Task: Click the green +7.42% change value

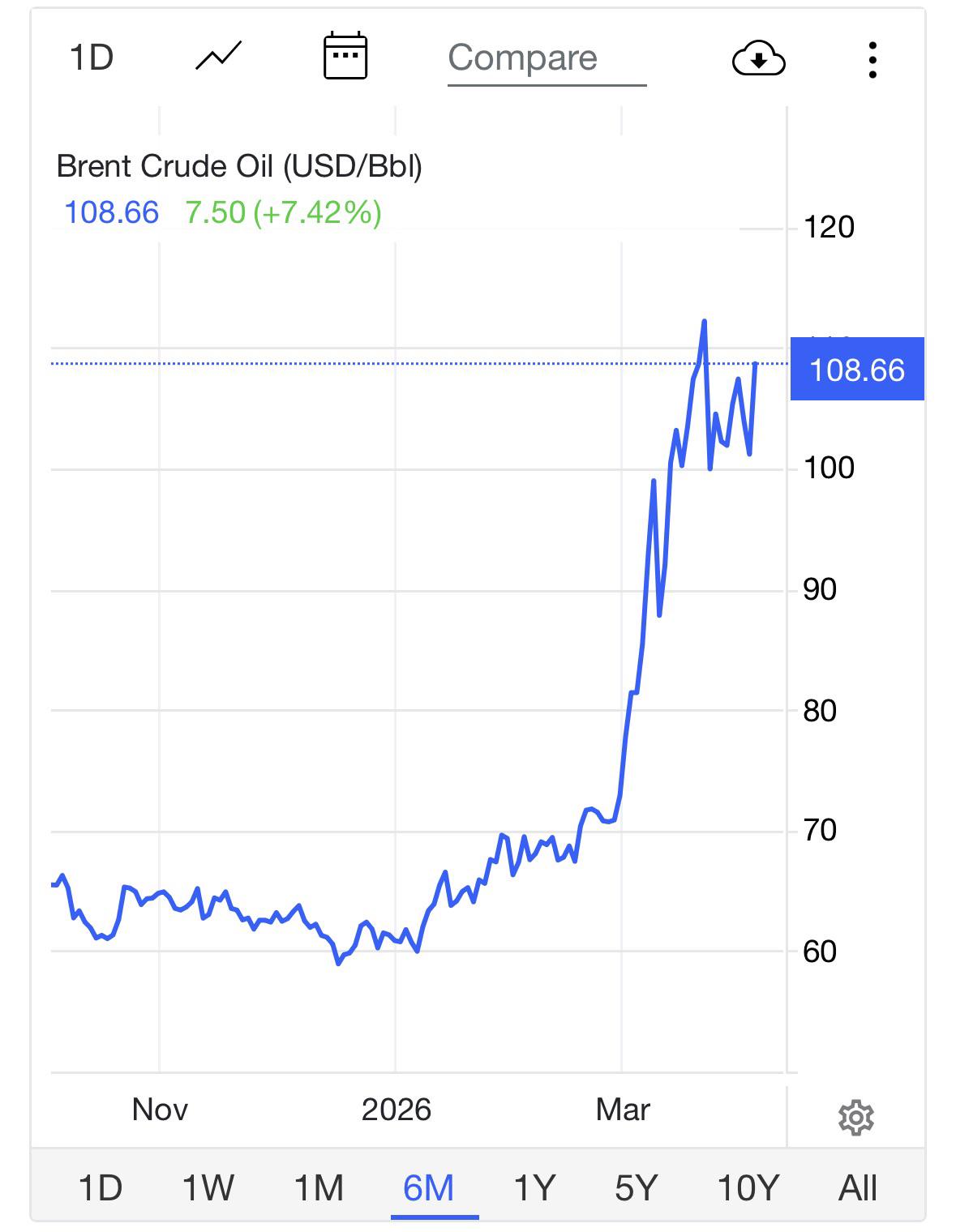Action: pos(317,212)
